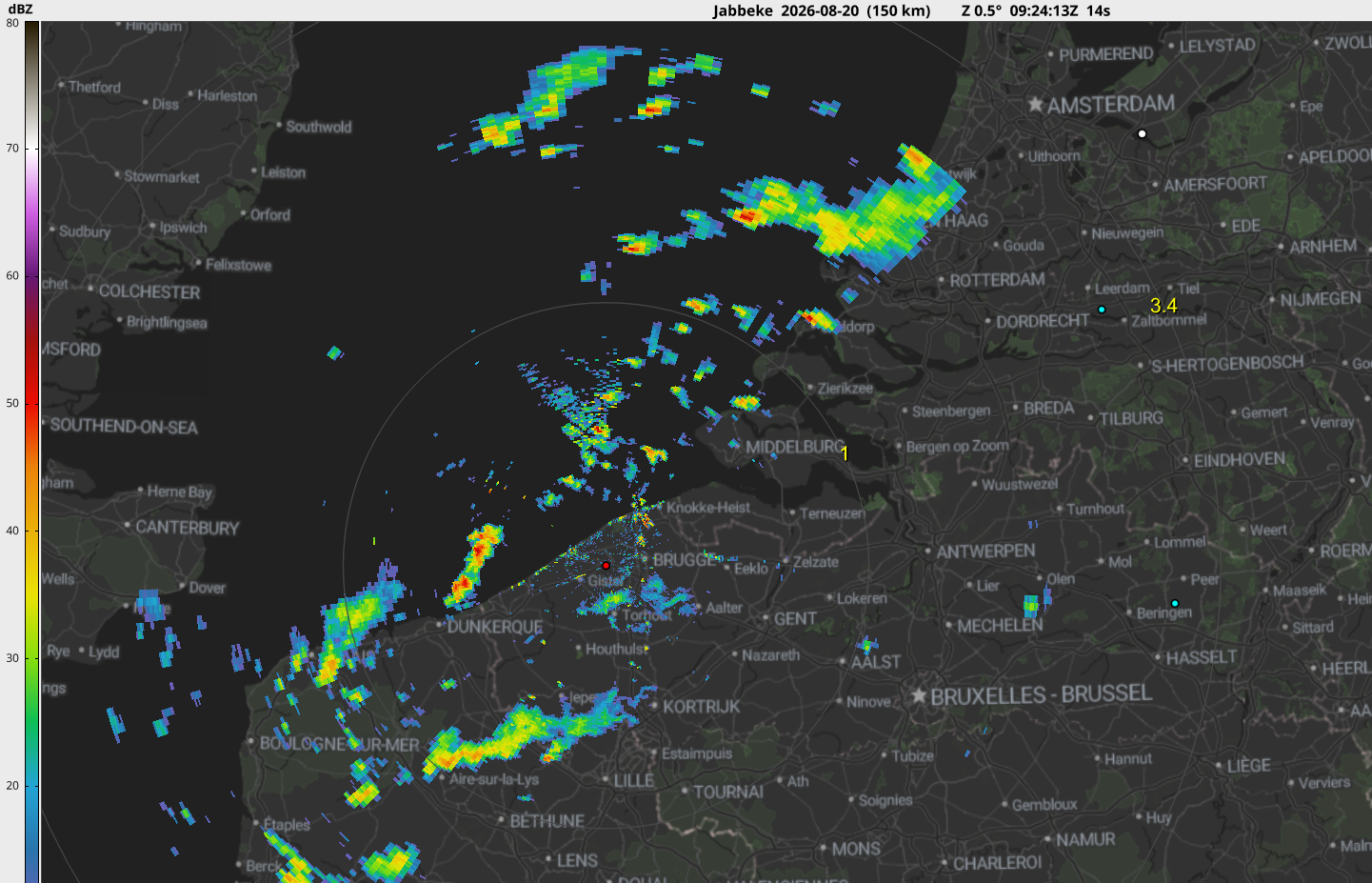Image resolution: width=1372 pixels, height=883 pixels.
Task: Click the AMSTERDAM city label
Action: click(1111, 104)
